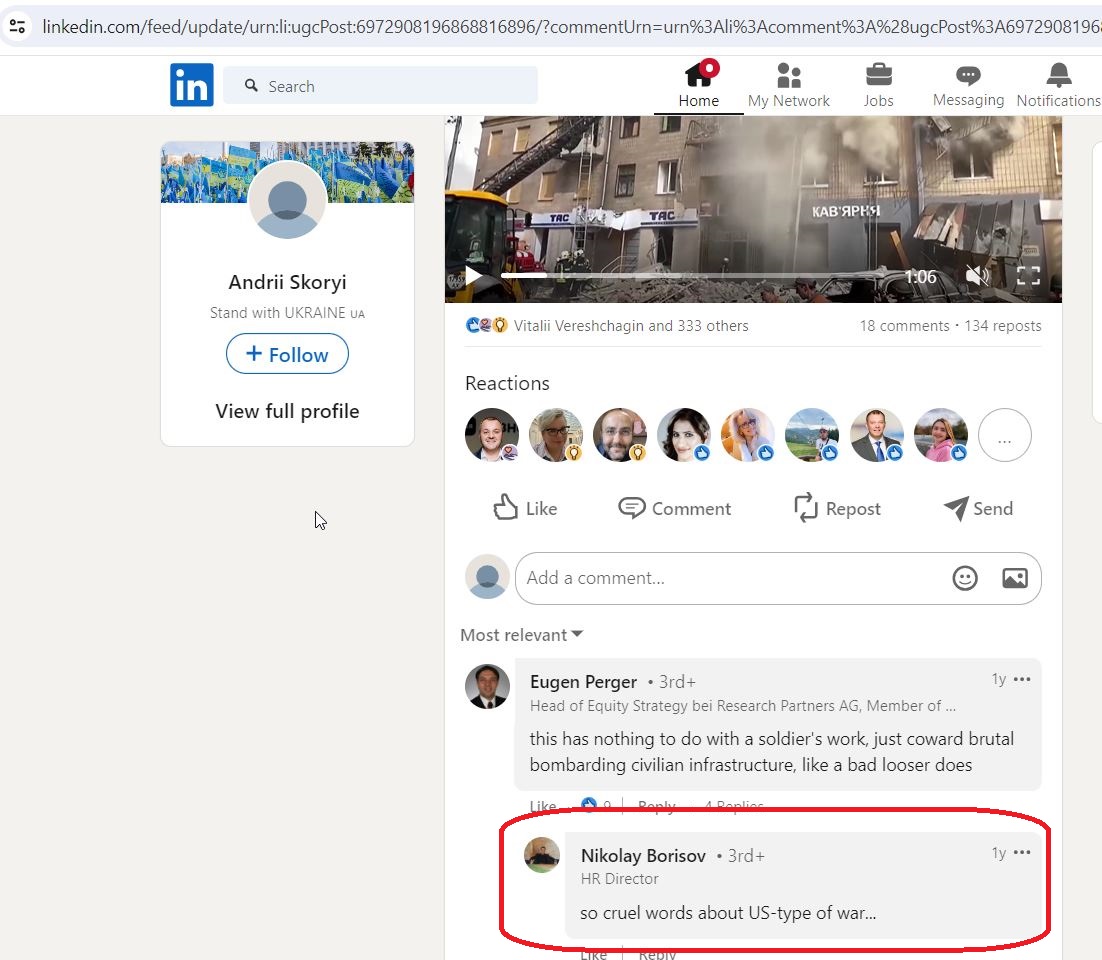Attach an image to the comment
The image size is (1102, 960).
1015,578
